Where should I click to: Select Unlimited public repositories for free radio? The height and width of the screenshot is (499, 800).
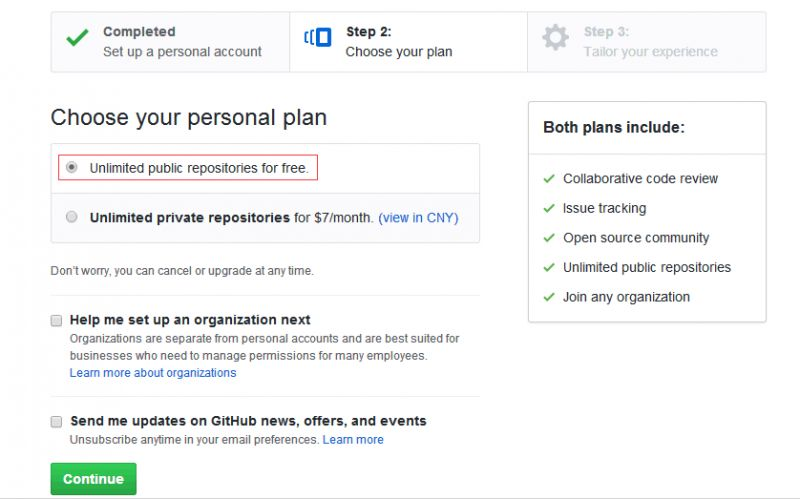coord(71,167)
